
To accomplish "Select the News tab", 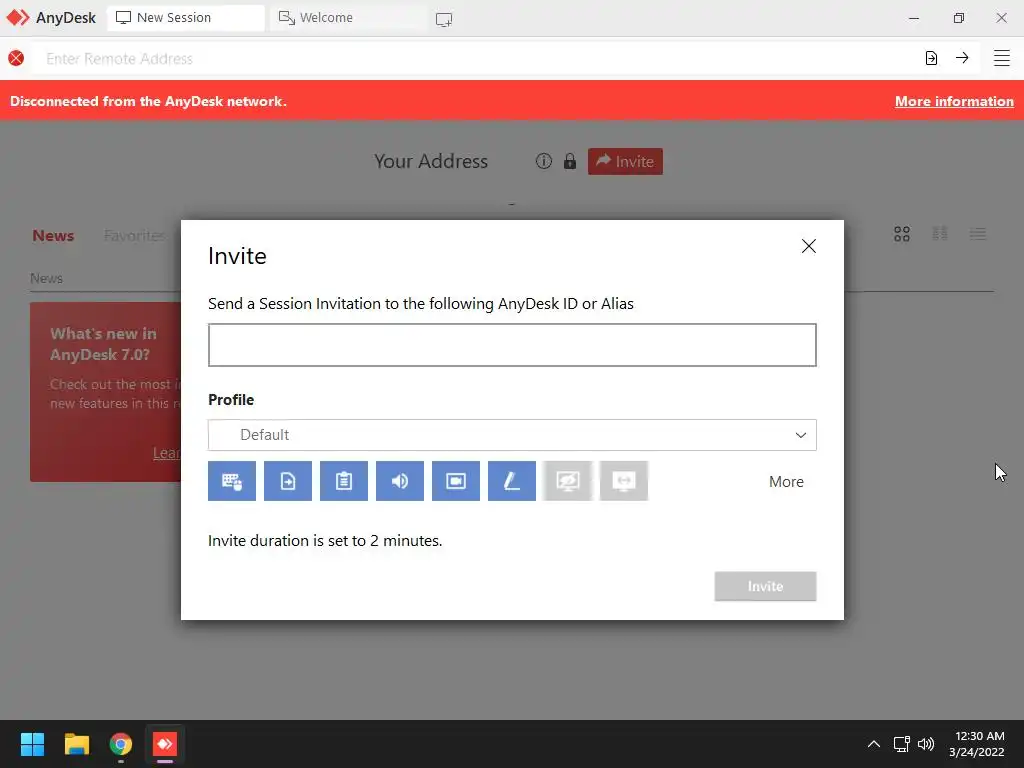I will pyautogui.click(x=53, y=236).
